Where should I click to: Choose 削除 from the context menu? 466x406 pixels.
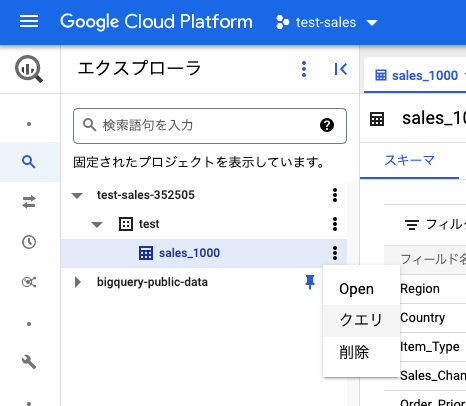pyautogui.click(x=361, y=352)
